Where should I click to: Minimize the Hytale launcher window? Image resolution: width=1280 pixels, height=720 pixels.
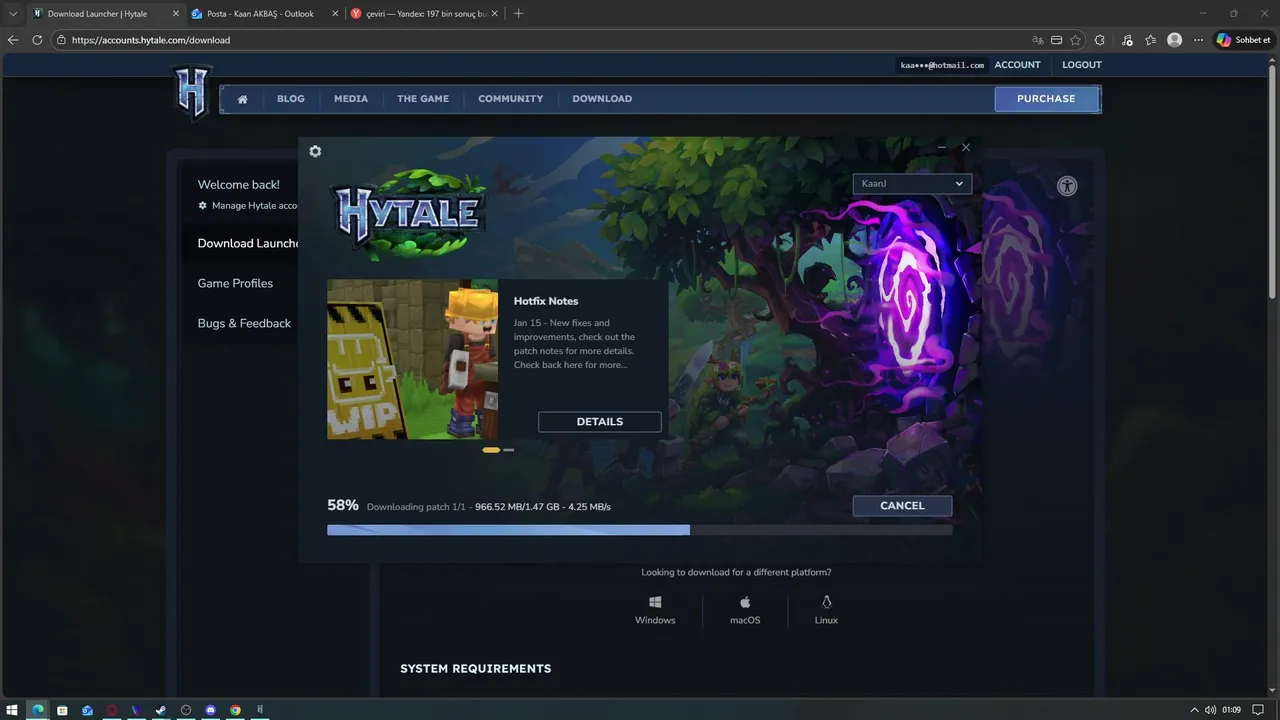[942, 148]
